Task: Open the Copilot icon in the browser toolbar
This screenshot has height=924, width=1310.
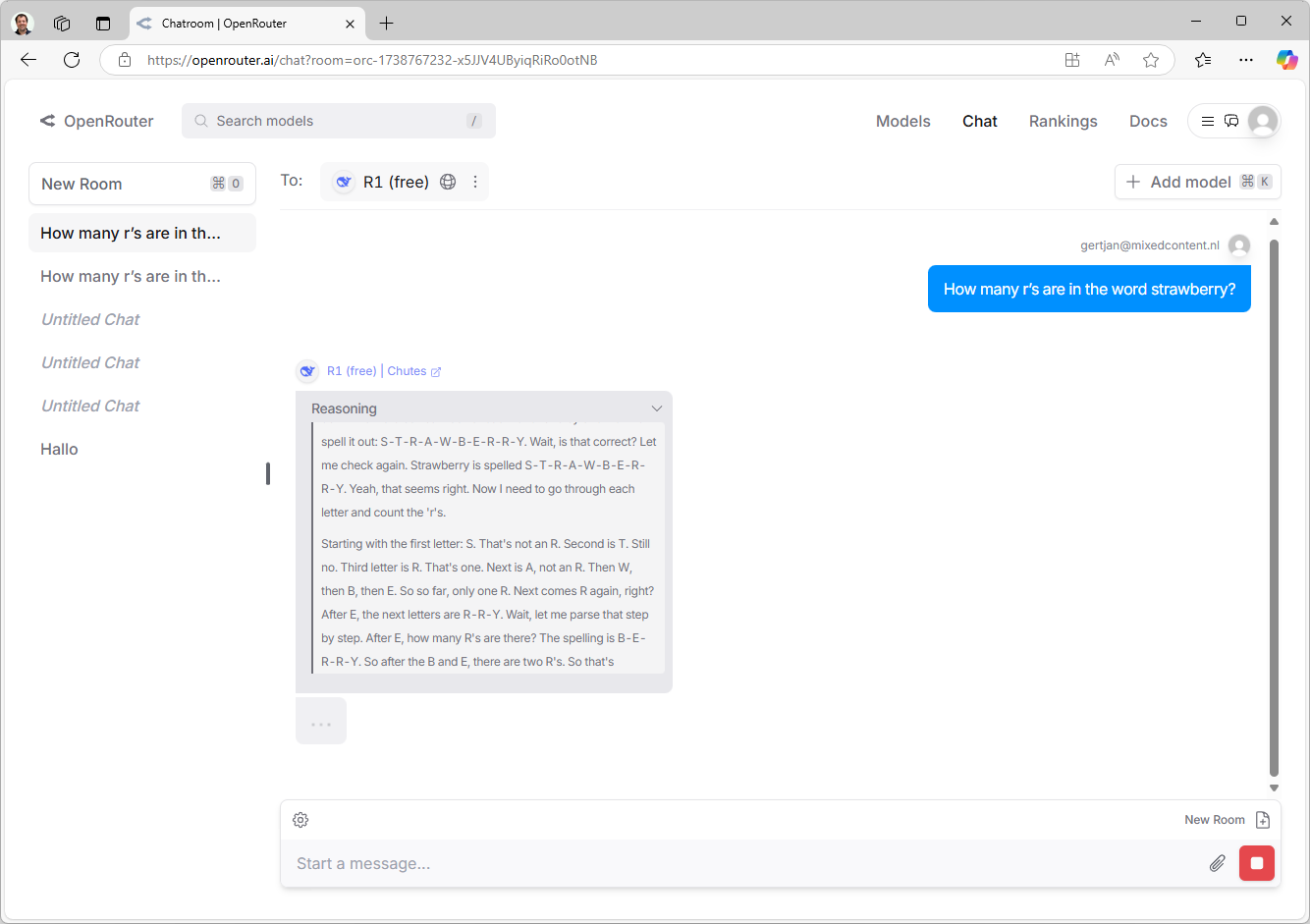Action: point(1286,60)
